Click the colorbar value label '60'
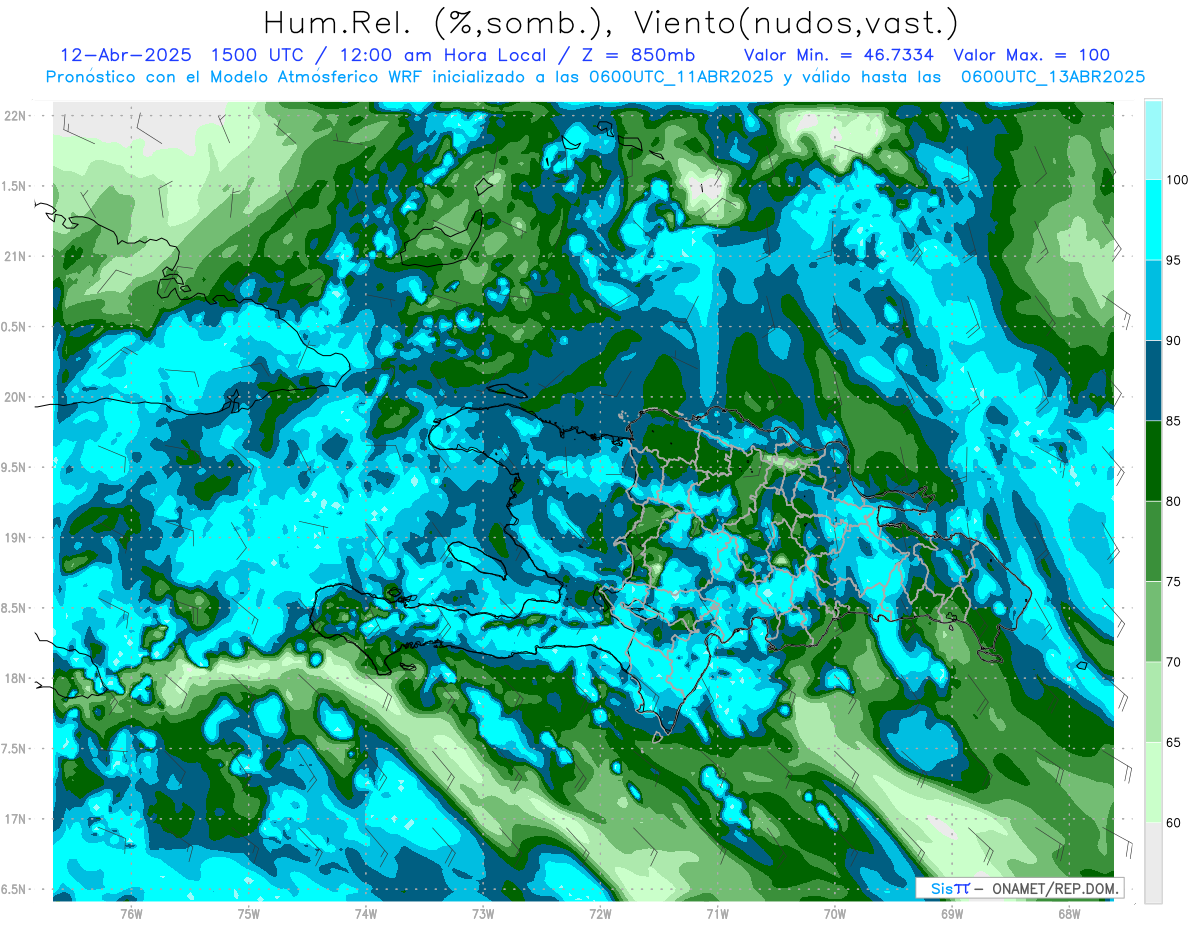Screen dimensions: 1200x927 point(1175,822)
